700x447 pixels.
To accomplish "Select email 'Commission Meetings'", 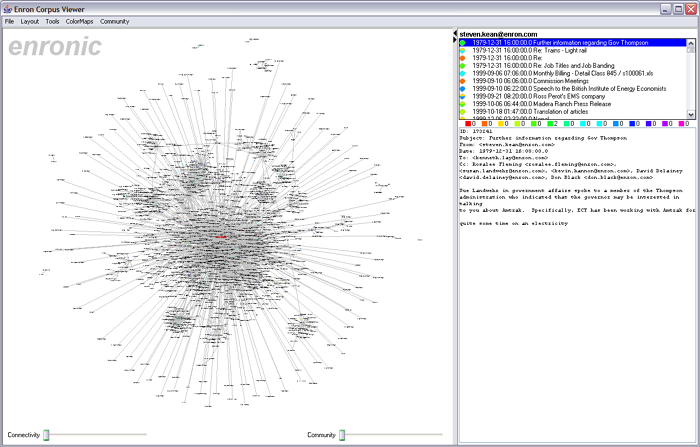I will [573, 81].
